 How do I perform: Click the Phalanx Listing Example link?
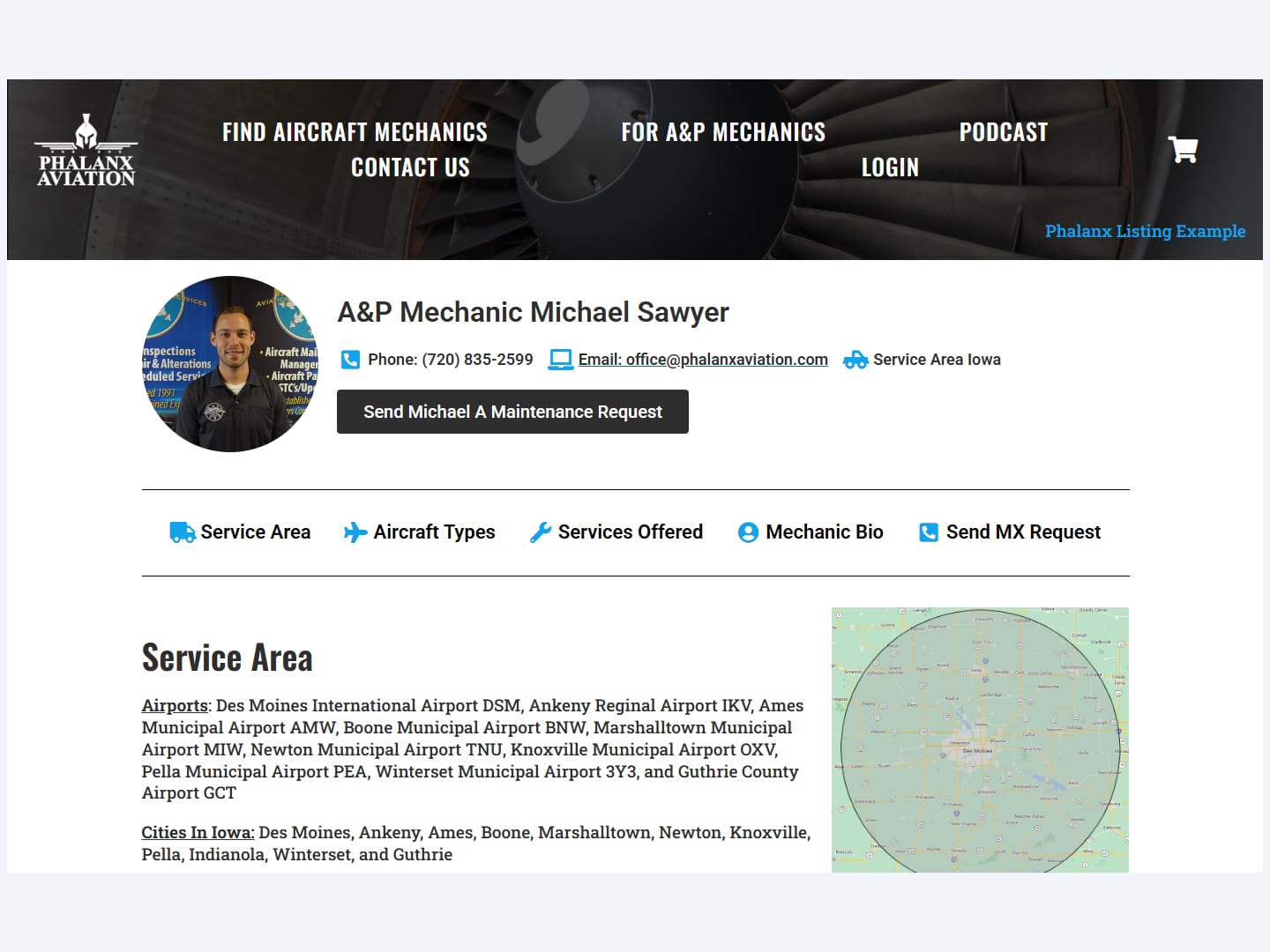1145,231
